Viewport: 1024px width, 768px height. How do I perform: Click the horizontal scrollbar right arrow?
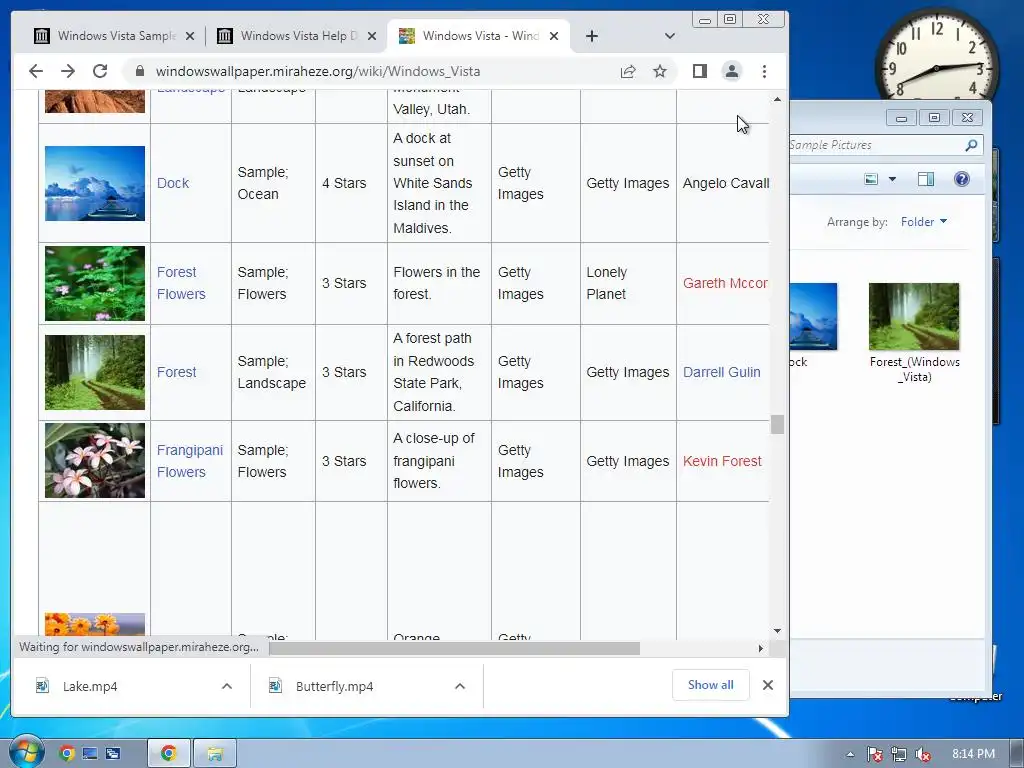click(x=760, y=648)
